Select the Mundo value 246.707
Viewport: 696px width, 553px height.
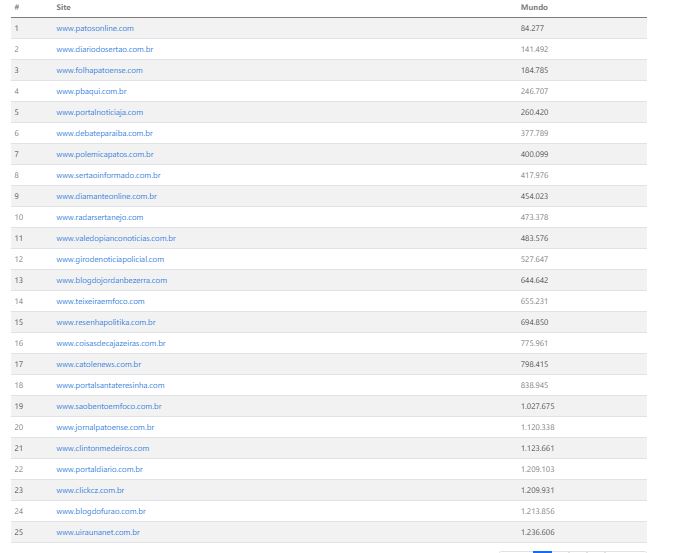534,91
